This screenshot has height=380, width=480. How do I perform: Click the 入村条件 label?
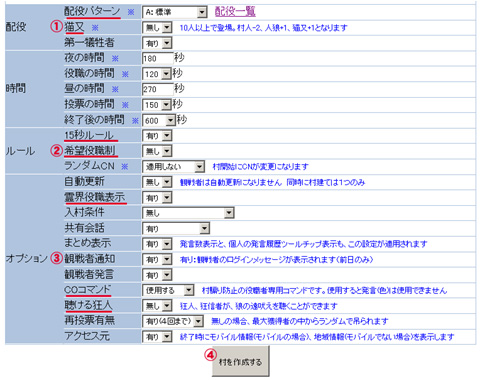84,212
